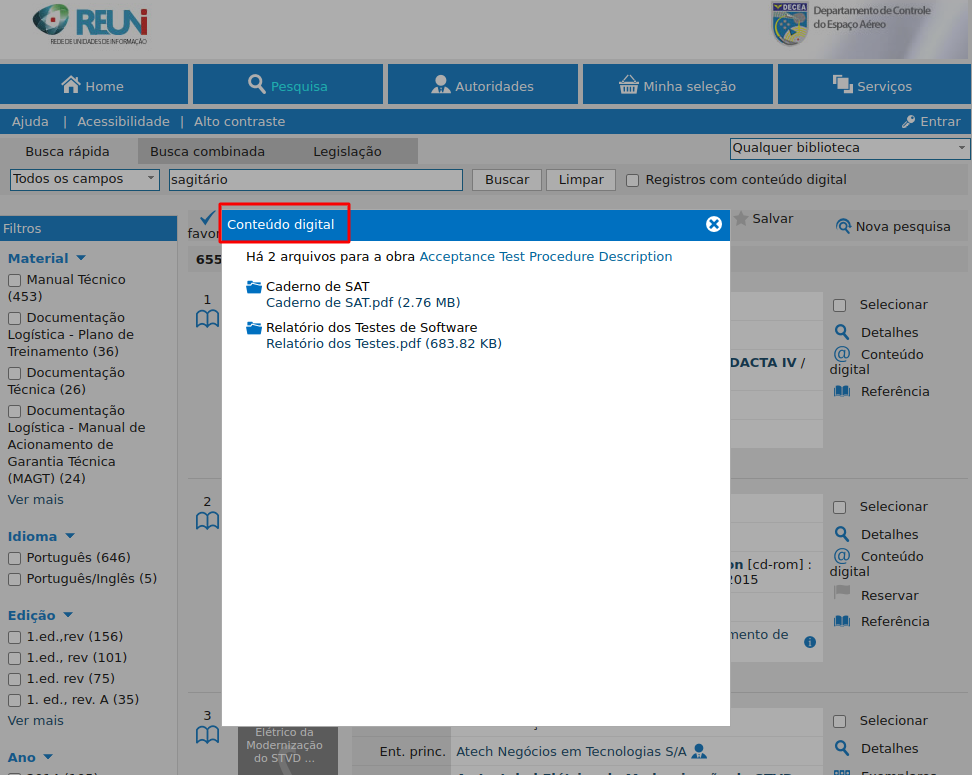
Task: Click the Referência icon for result 1
Action: coord(842,391)
